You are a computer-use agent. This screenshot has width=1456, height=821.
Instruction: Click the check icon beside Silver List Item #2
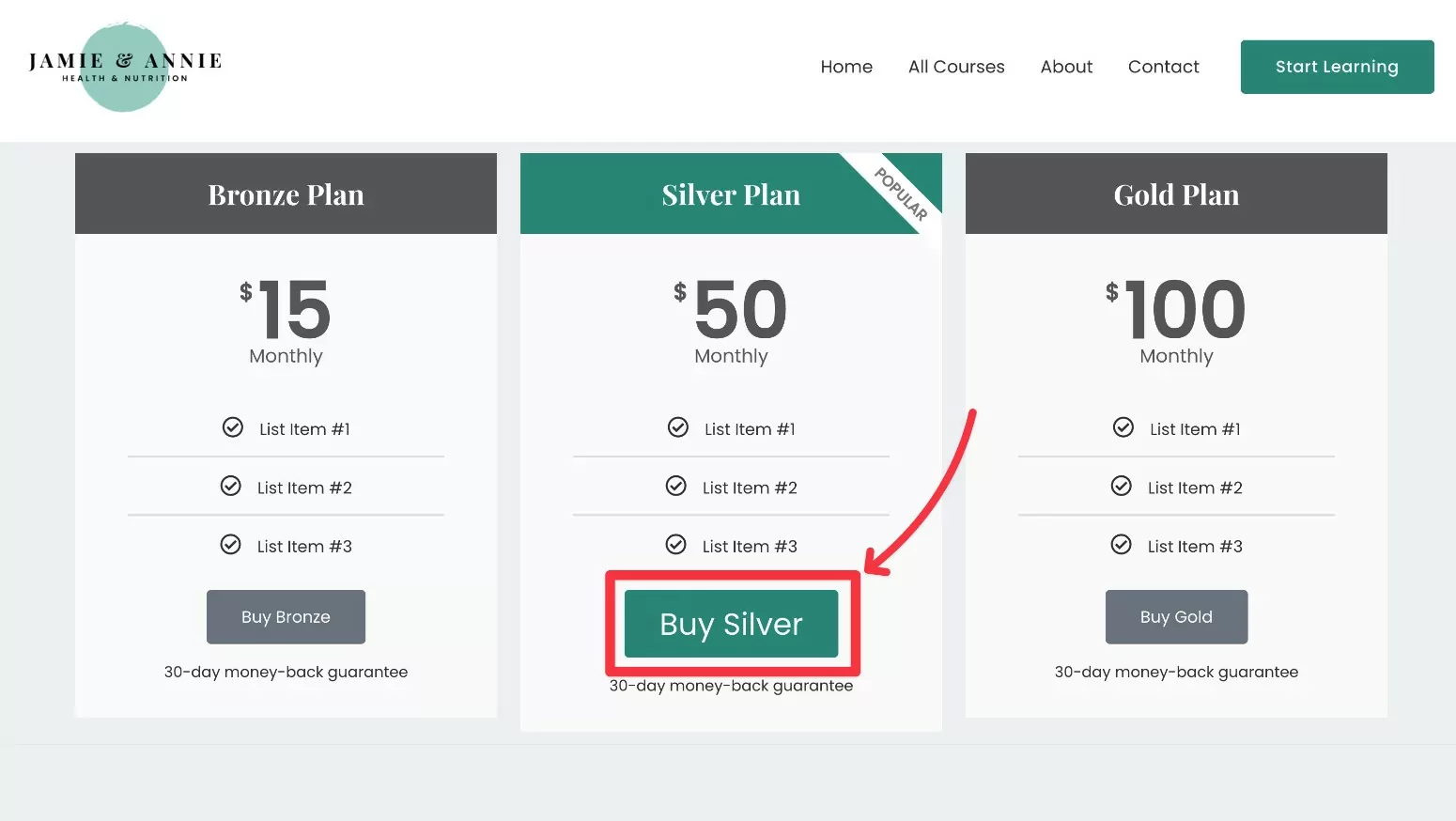676,486
